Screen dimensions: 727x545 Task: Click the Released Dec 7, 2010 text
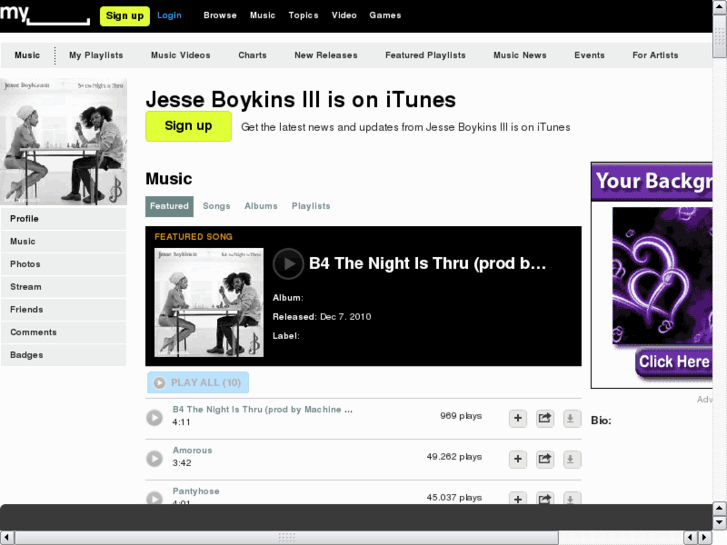322,317
